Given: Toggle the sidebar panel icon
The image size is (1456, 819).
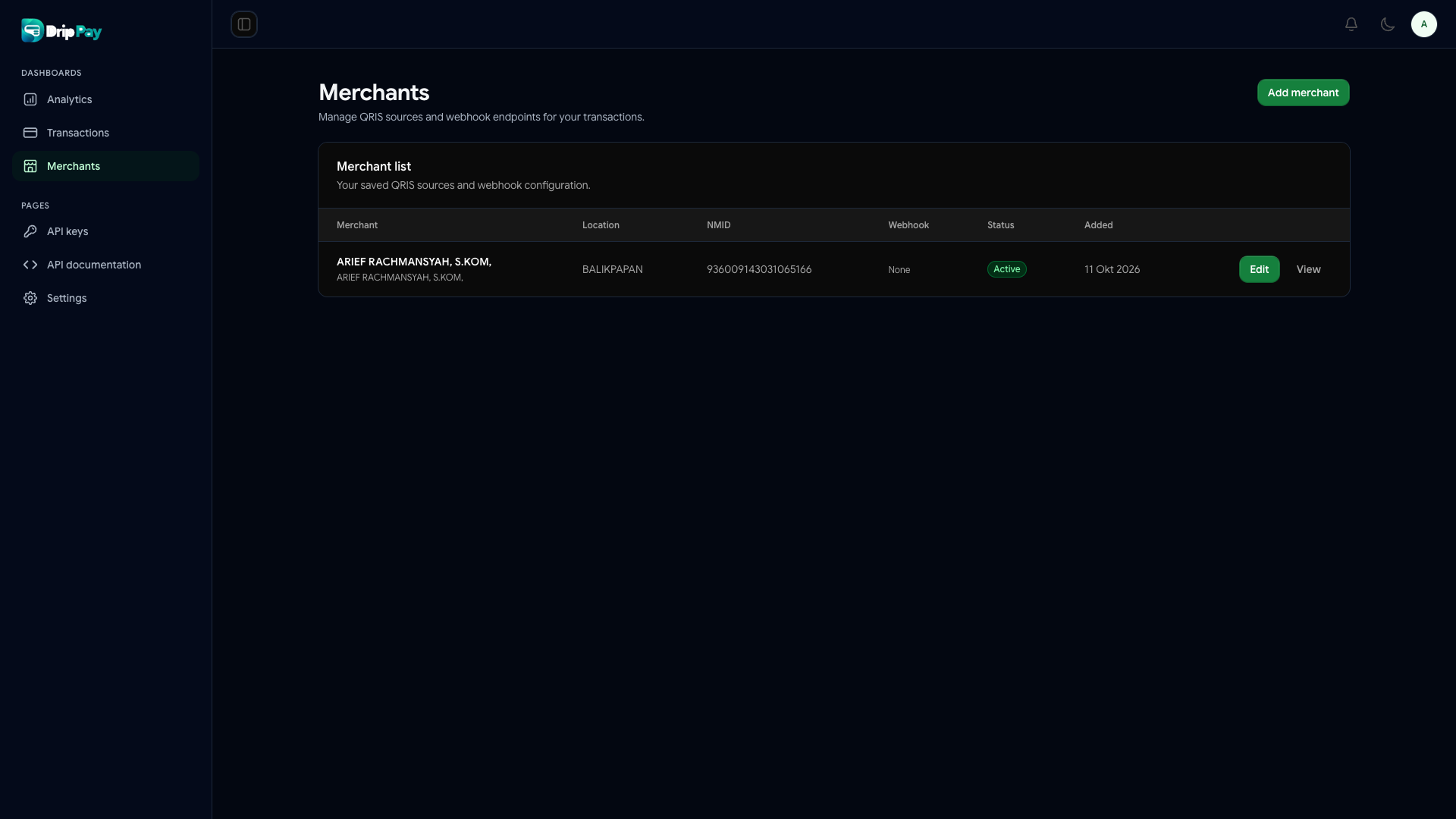Looking at the screenshot, I should (x=244, y=24).
